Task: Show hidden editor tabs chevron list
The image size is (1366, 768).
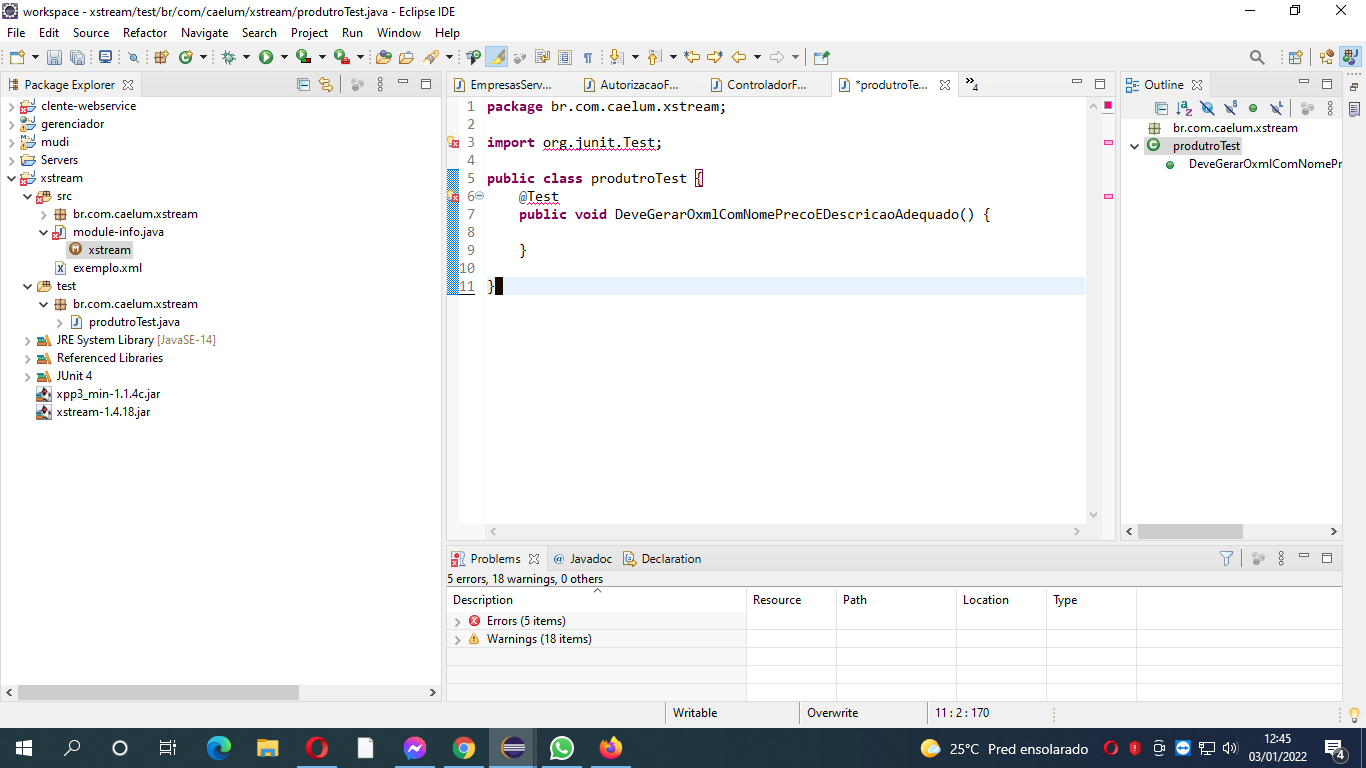Action: tap(972, 85)
